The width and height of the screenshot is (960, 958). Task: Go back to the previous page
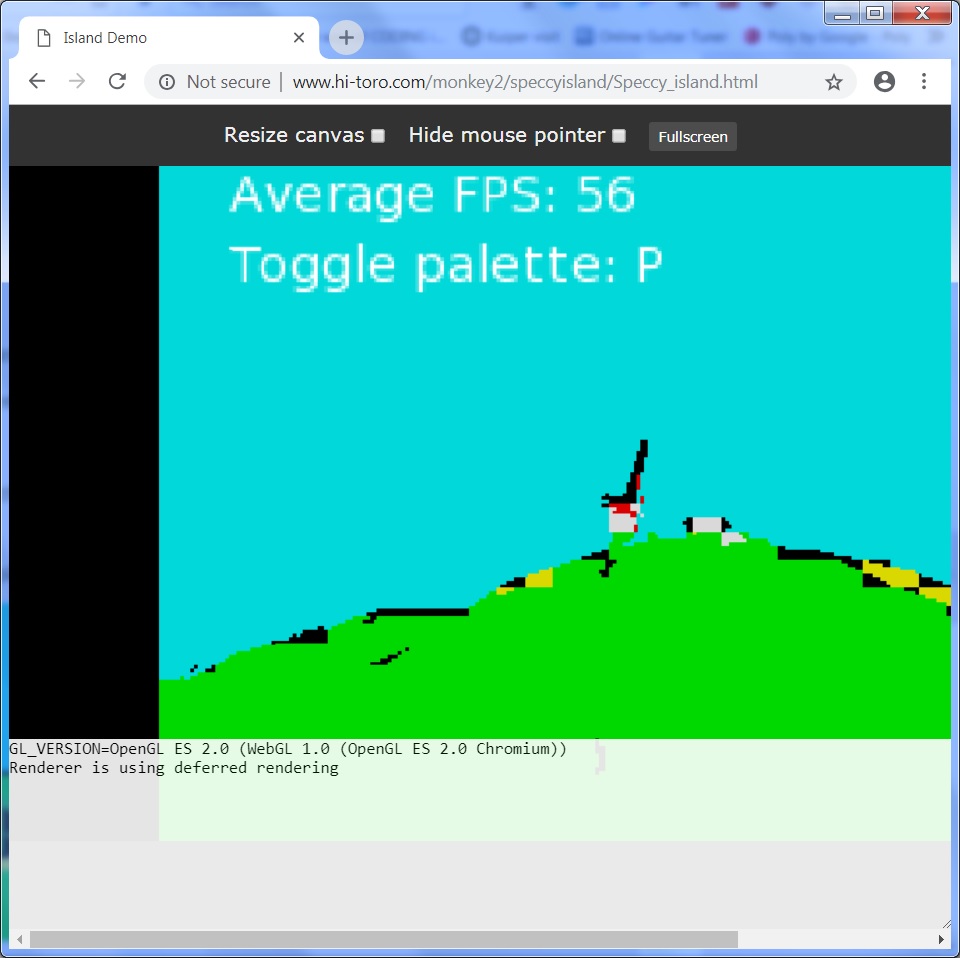pyautogui.click(x=37, y=82)
